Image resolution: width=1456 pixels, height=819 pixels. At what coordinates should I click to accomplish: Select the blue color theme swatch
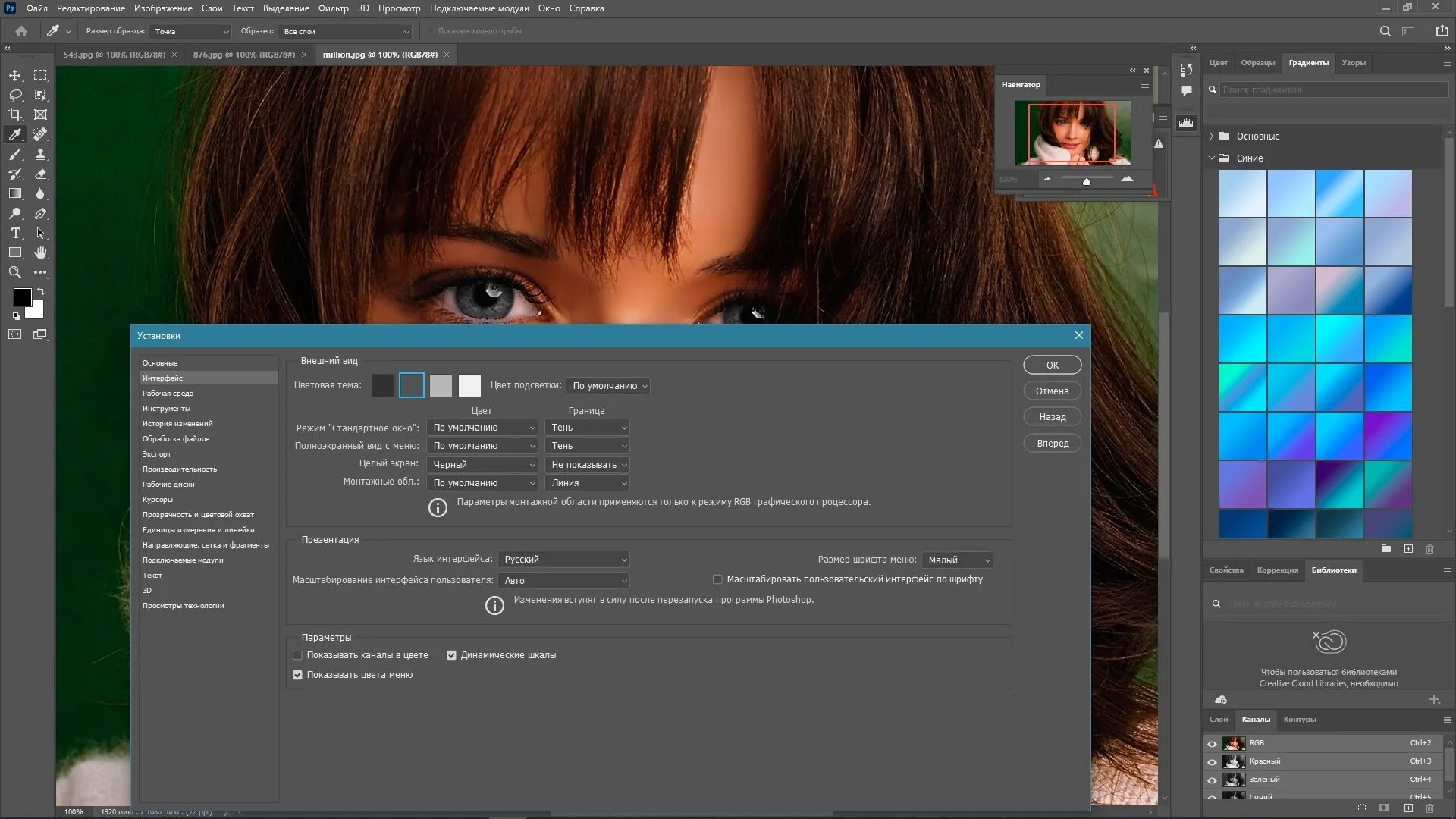tap(411, 385)
